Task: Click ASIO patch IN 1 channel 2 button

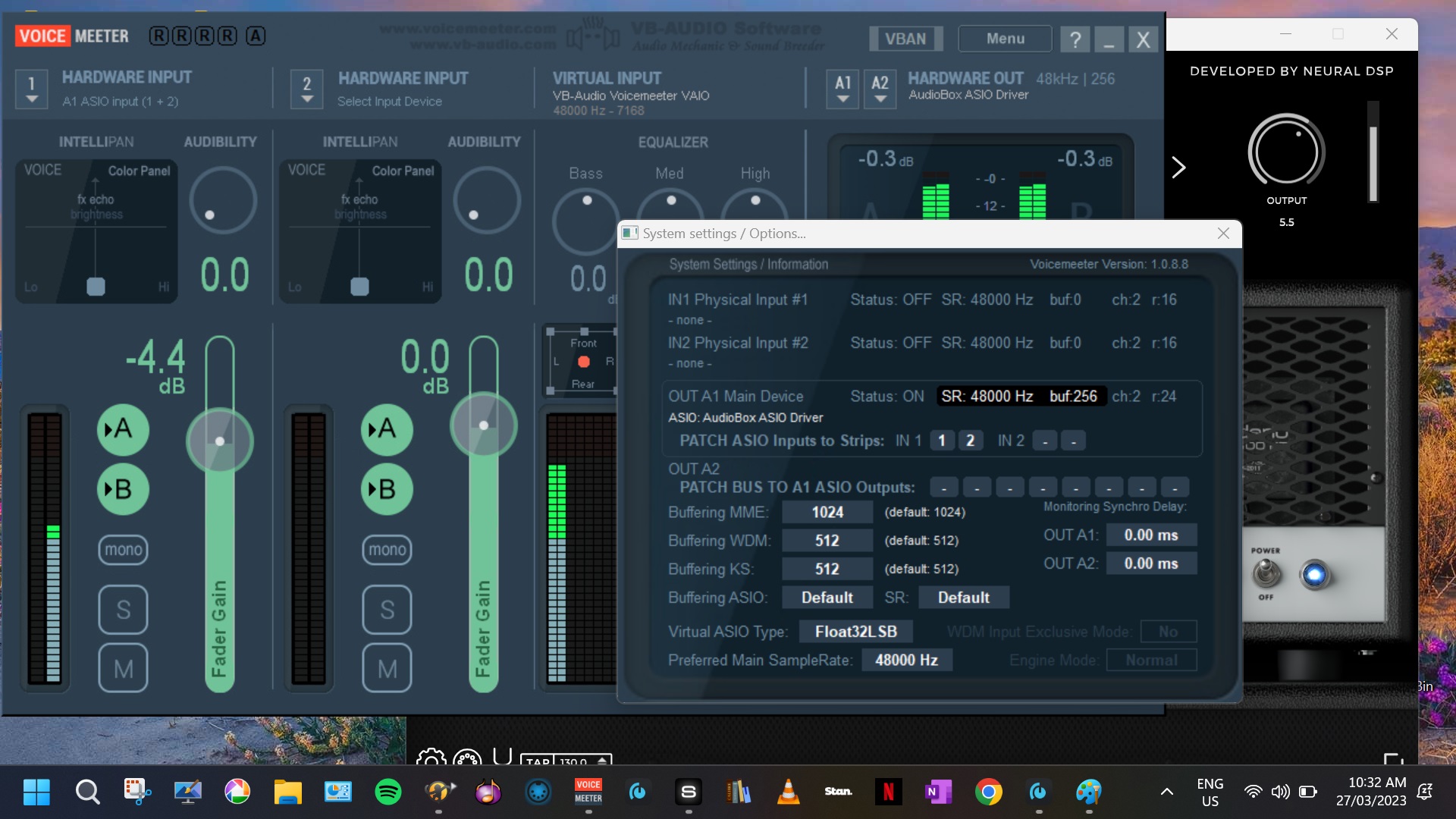Action: 970,441
